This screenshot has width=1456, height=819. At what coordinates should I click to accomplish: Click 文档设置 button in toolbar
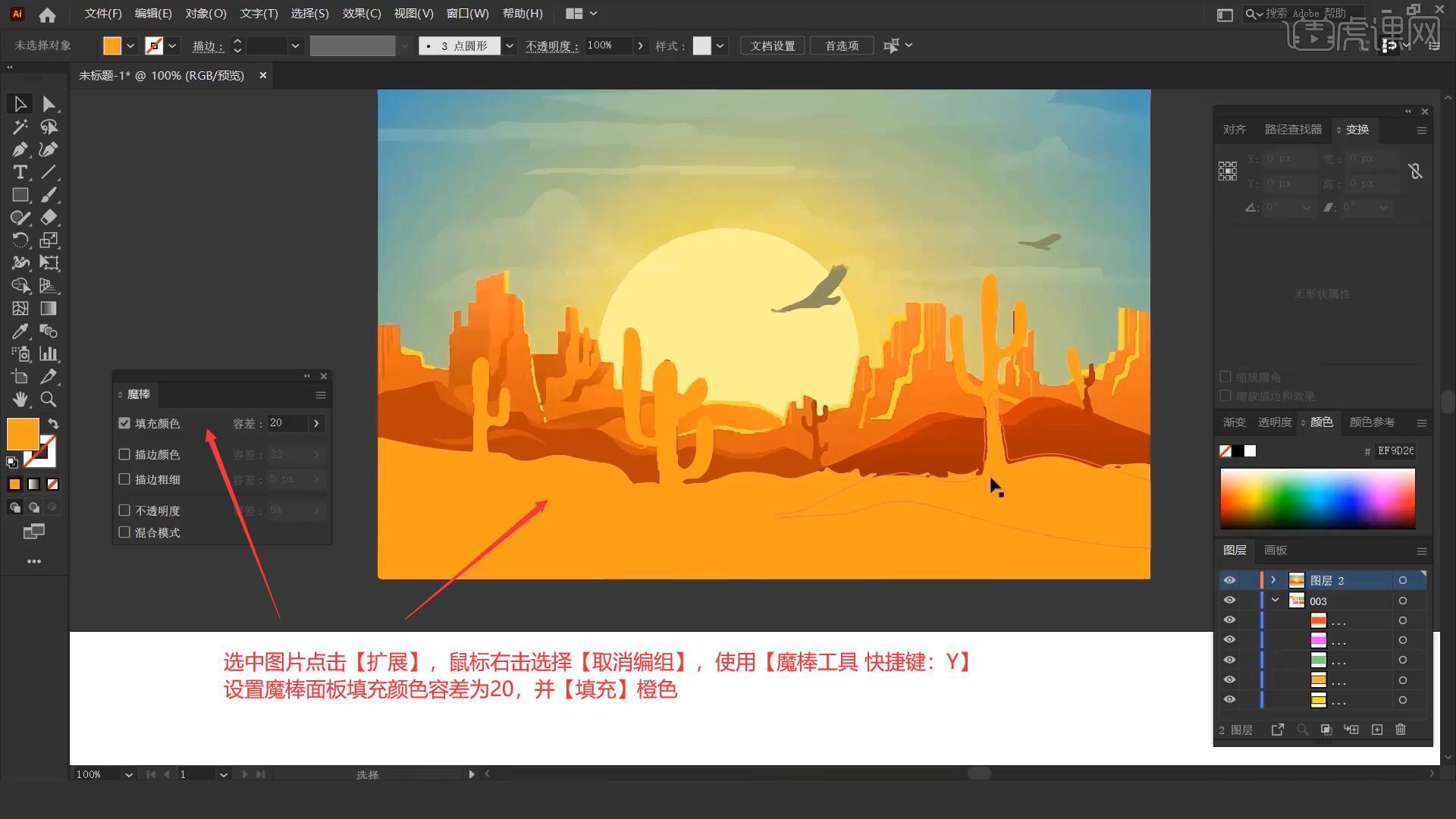coord(776,45)
